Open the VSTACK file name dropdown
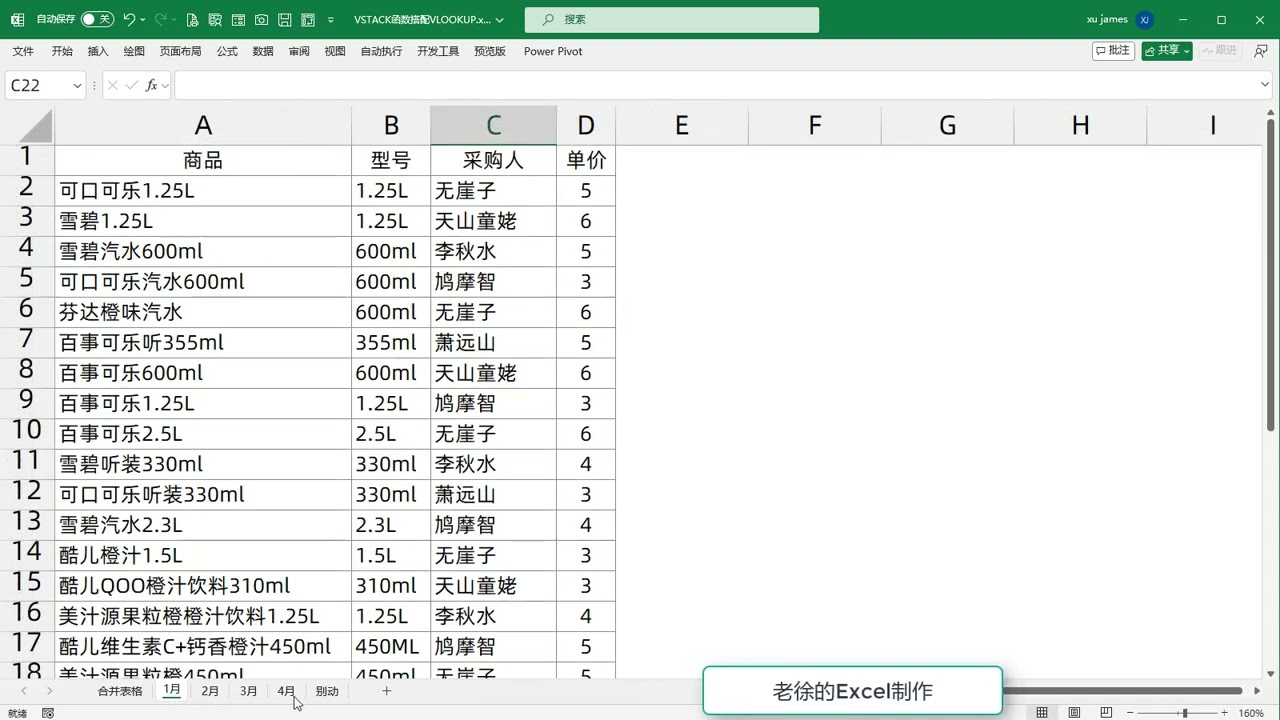The image size is (1280, 720). [500, 19]
